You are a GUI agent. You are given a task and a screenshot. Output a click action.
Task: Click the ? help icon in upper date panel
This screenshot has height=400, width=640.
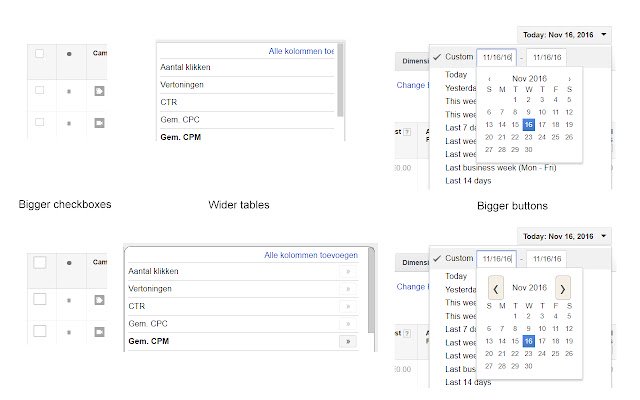[x=407, y=132]
